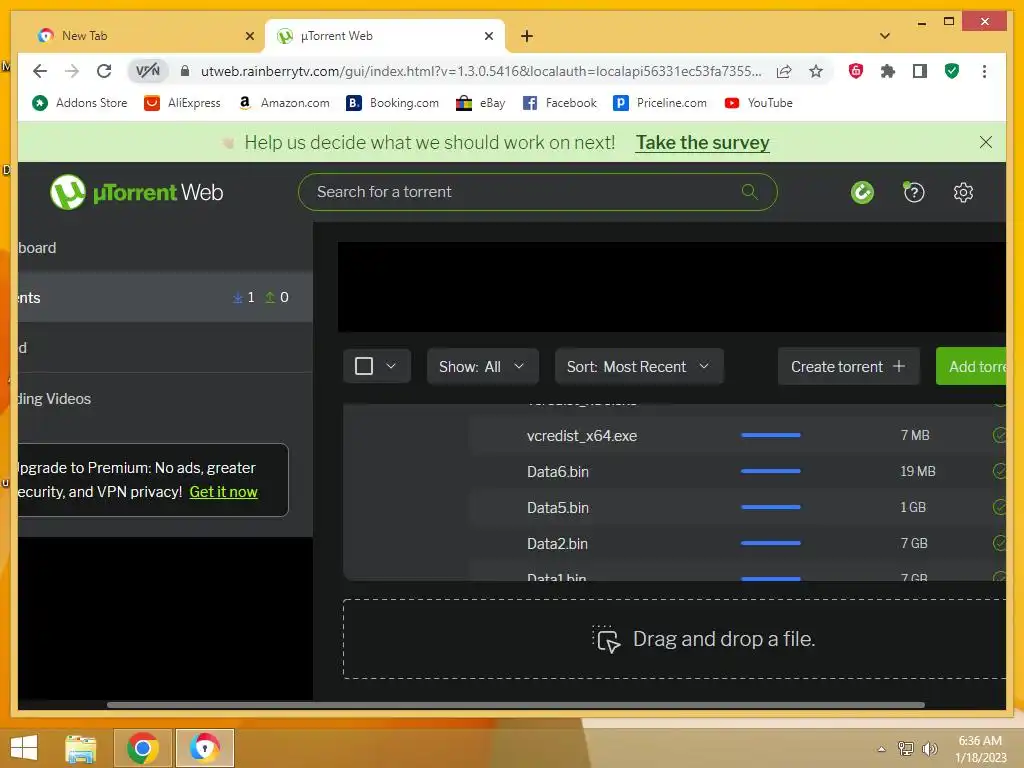Click the µTorrent Web logo
The width and height of the screenshot is (1024, 768).
(136, 192)
